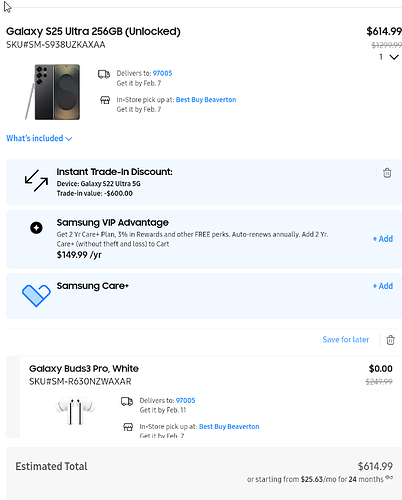The image size is (402, 500).
Task: Click the Galaxy Buds3 Pro delivery truck icon
Action: (x=127, y=401)
